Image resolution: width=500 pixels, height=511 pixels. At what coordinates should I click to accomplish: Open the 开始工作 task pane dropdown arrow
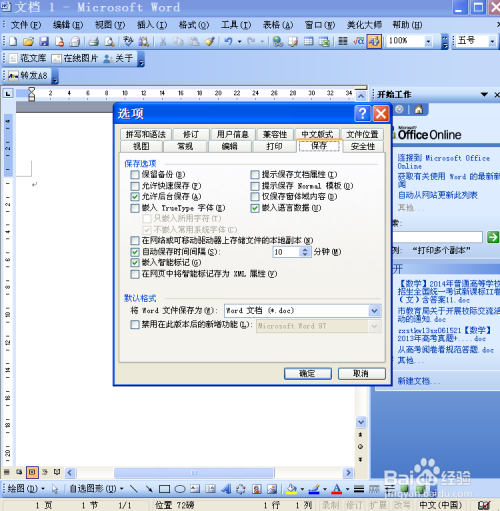(484, 95)
